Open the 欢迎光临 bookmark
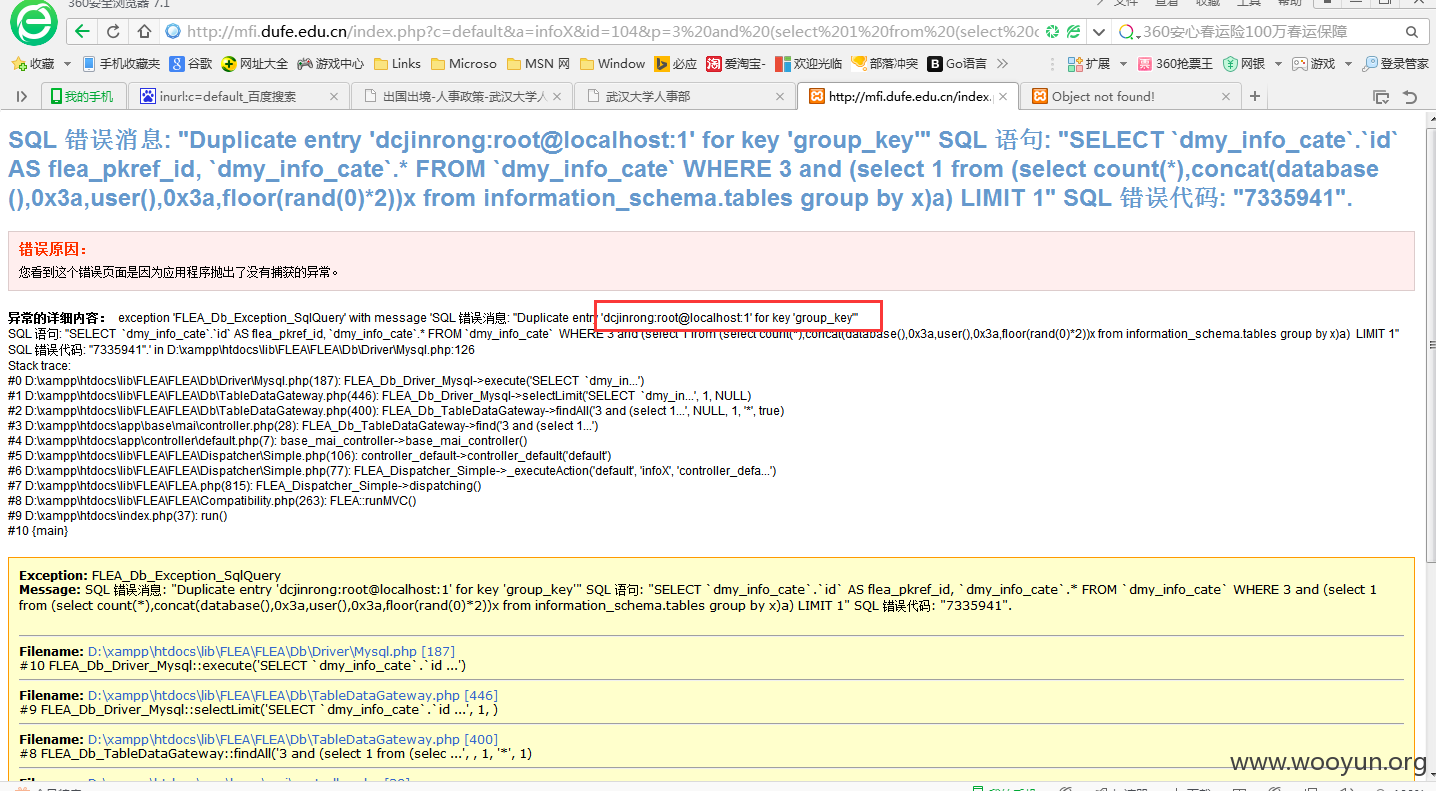The image size is (1436, 791). point(808,64)
